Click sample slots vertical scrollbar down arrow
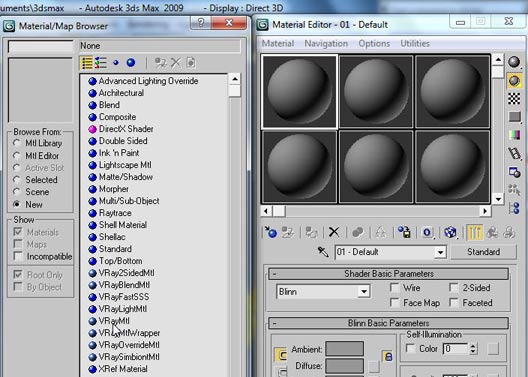 click(x=498, y=199)
